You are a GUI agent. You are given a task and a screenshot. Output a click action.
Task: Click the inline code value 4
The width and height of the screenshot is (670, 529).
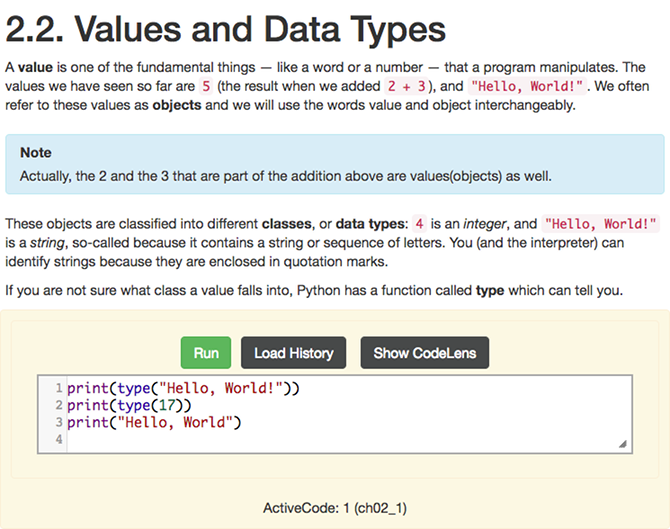420,223
